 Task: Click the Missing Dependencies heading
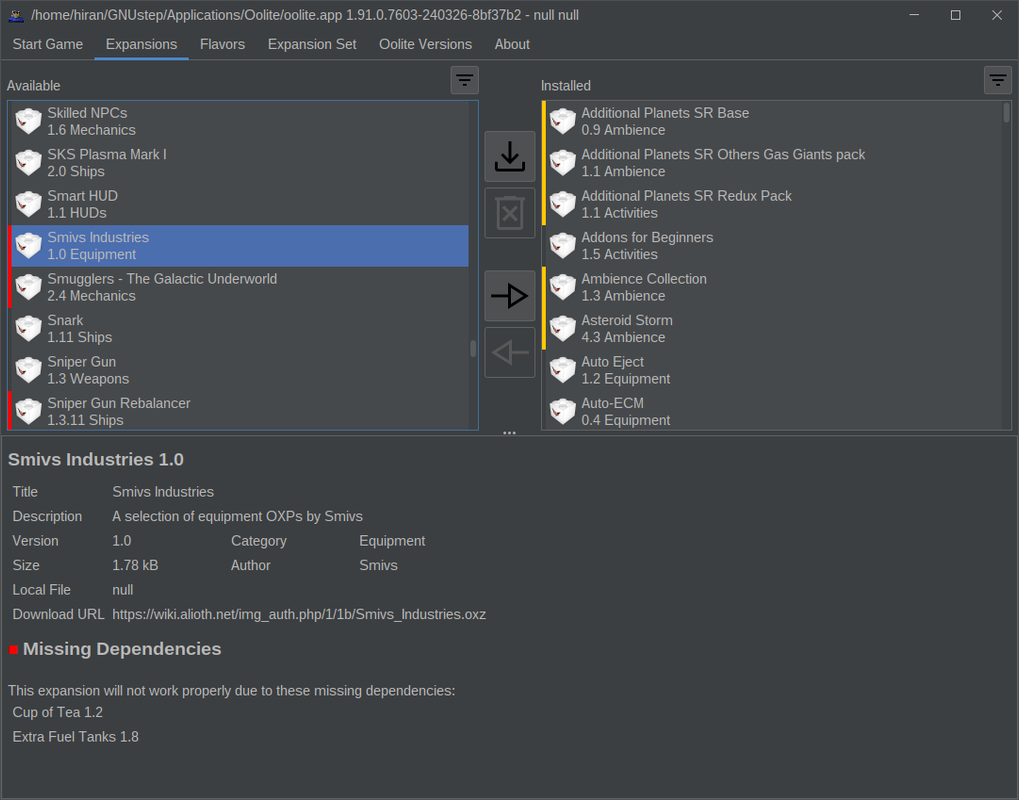[122, 649]
